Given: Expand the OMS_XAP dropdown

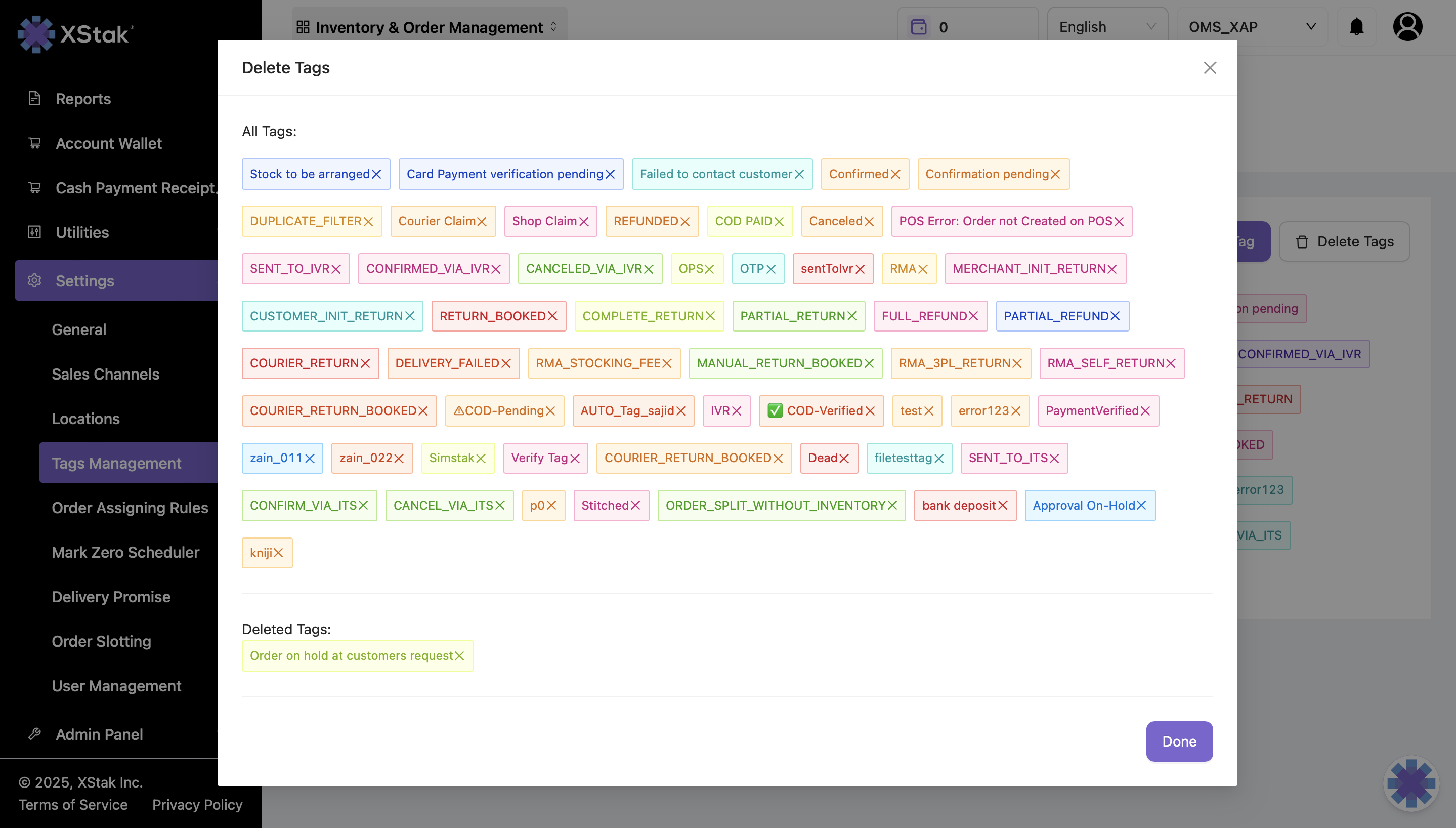Looking at the screenshot, I should pos(1253,26).
